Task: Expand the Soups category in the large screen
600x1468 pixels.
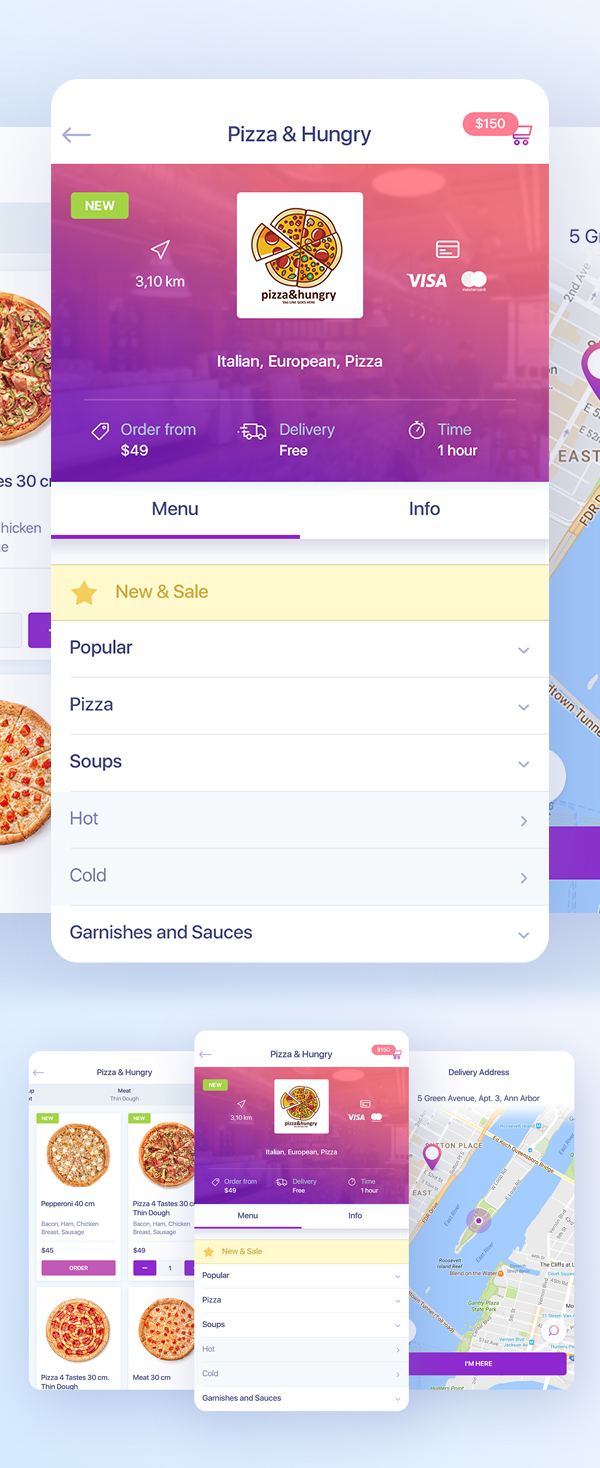Action: pyautogui.click(x=523, y=764)
